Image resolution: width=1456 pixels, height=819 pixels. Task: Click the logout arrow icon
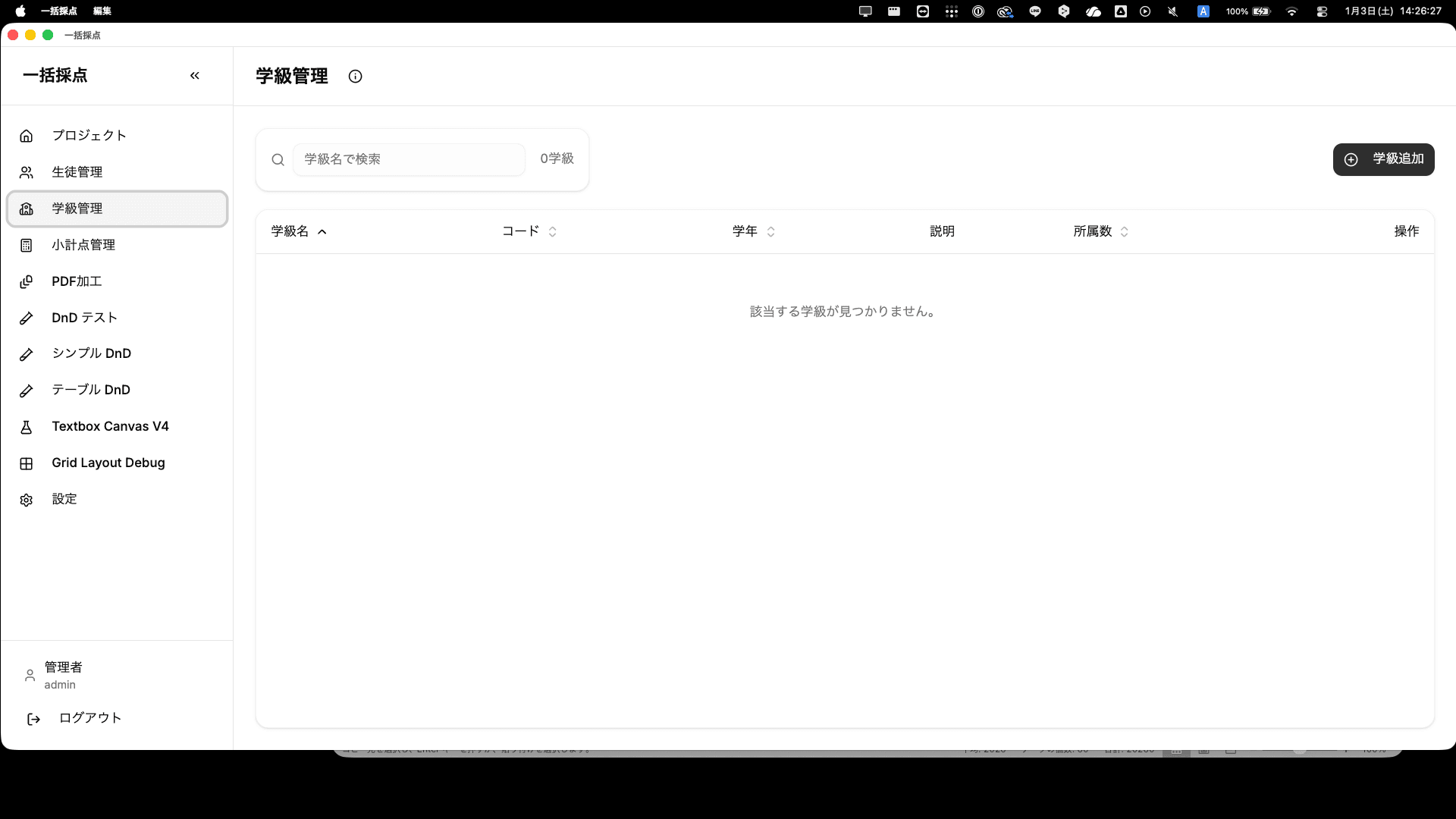(x=33, y=718)
